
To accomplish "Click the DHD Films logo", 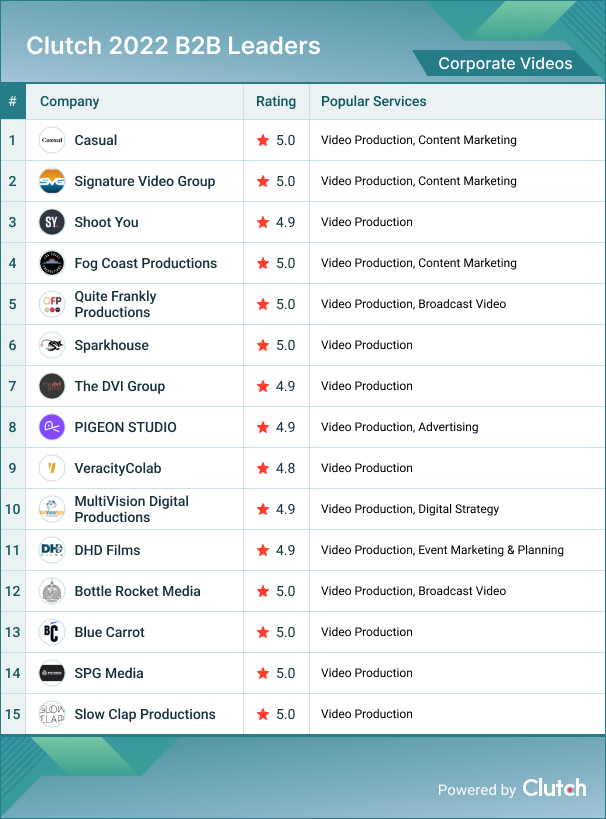I will pyautogui.click(x=52, y=550).
